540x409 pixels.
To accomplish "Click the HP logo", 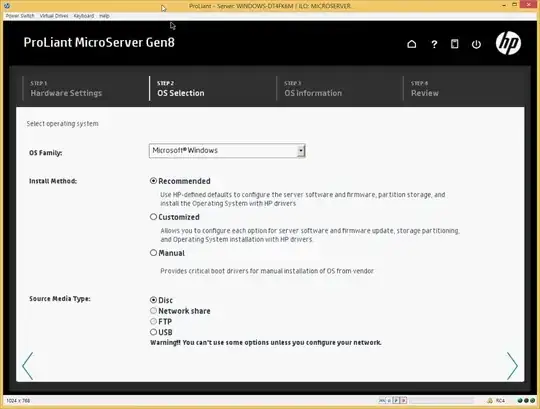I will coord(508,43).
